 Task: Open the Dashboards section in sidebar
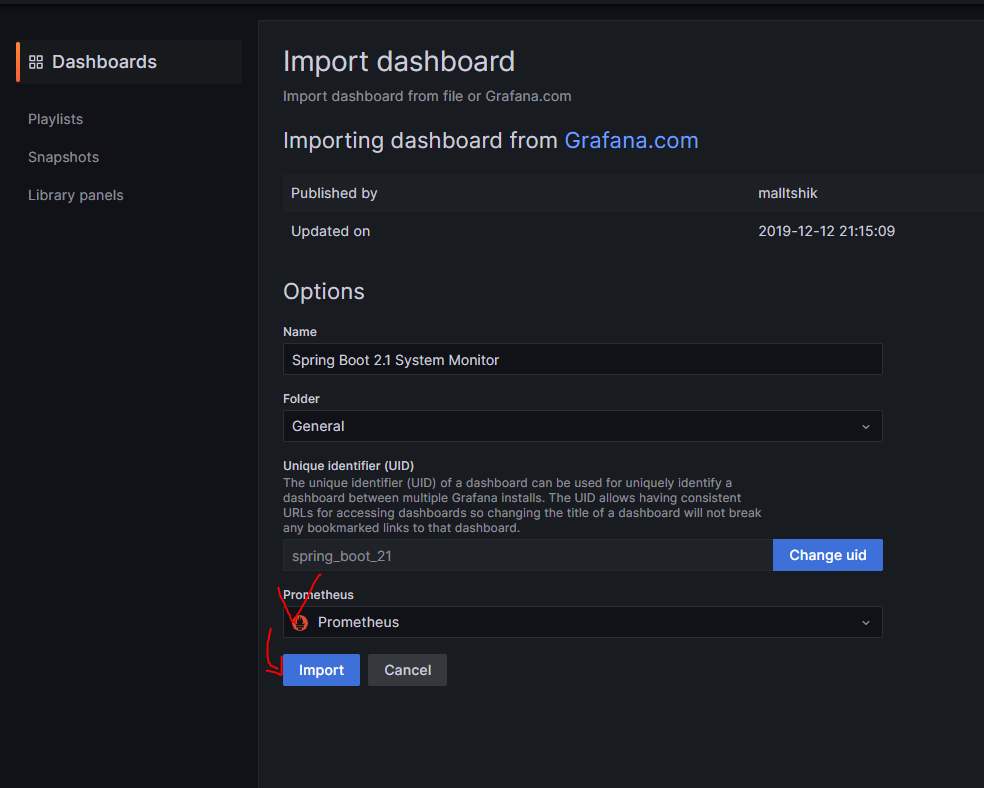pyautogui.click(x=129, y=62)
